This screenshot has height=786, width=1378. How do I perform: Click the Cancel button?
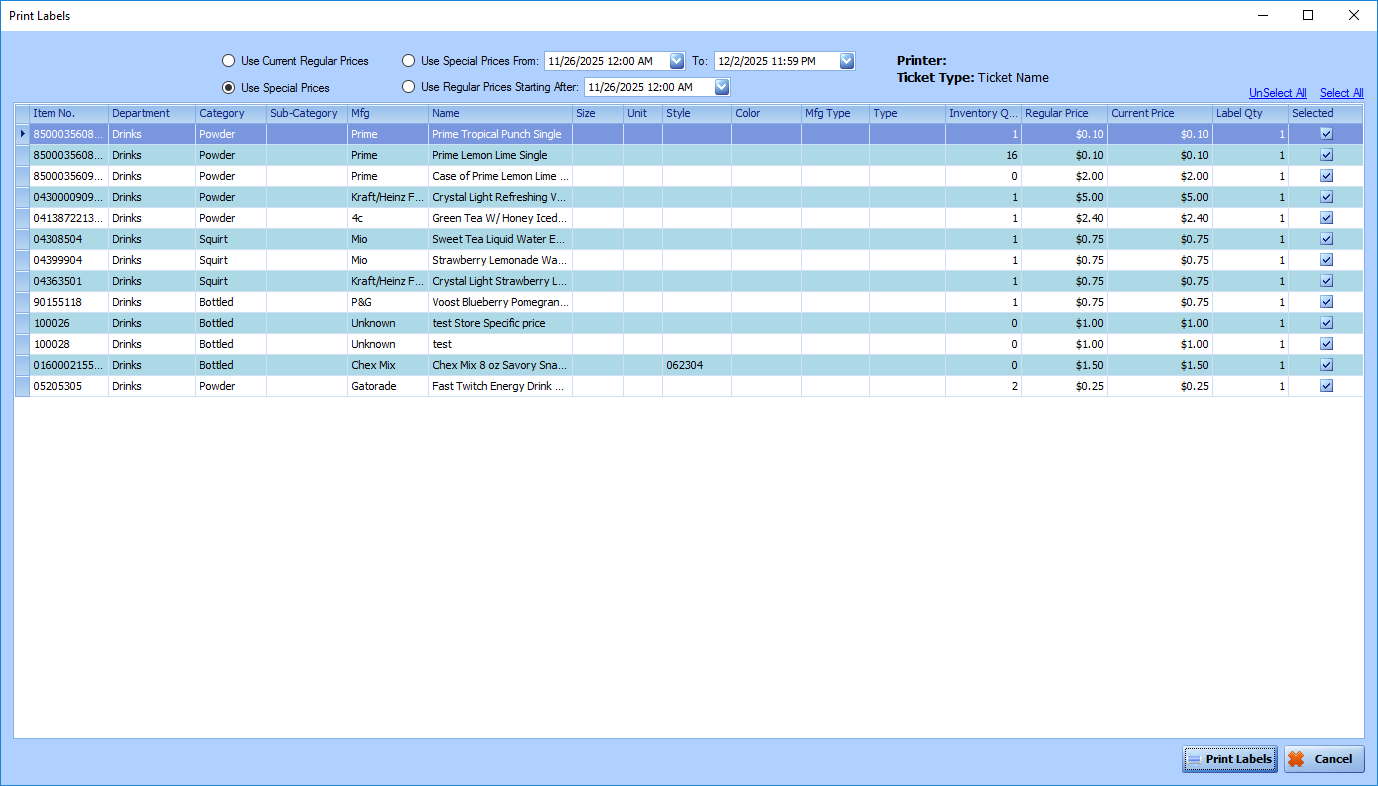(1323, 759)
